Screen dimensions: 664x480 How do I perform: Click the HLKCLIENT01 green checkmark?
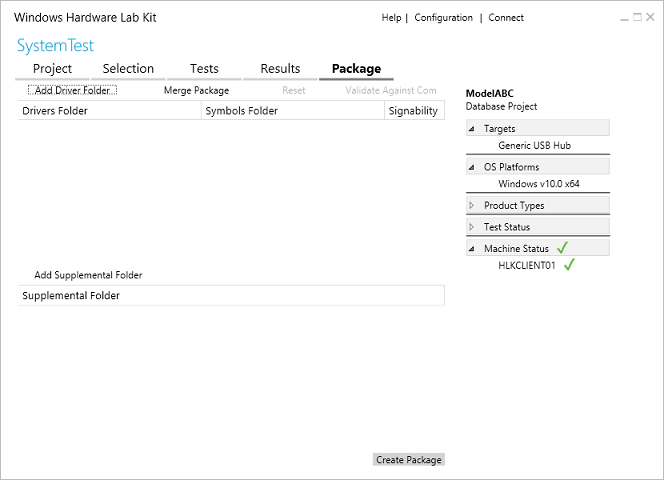pyautogui.click(x=569, y=265)
